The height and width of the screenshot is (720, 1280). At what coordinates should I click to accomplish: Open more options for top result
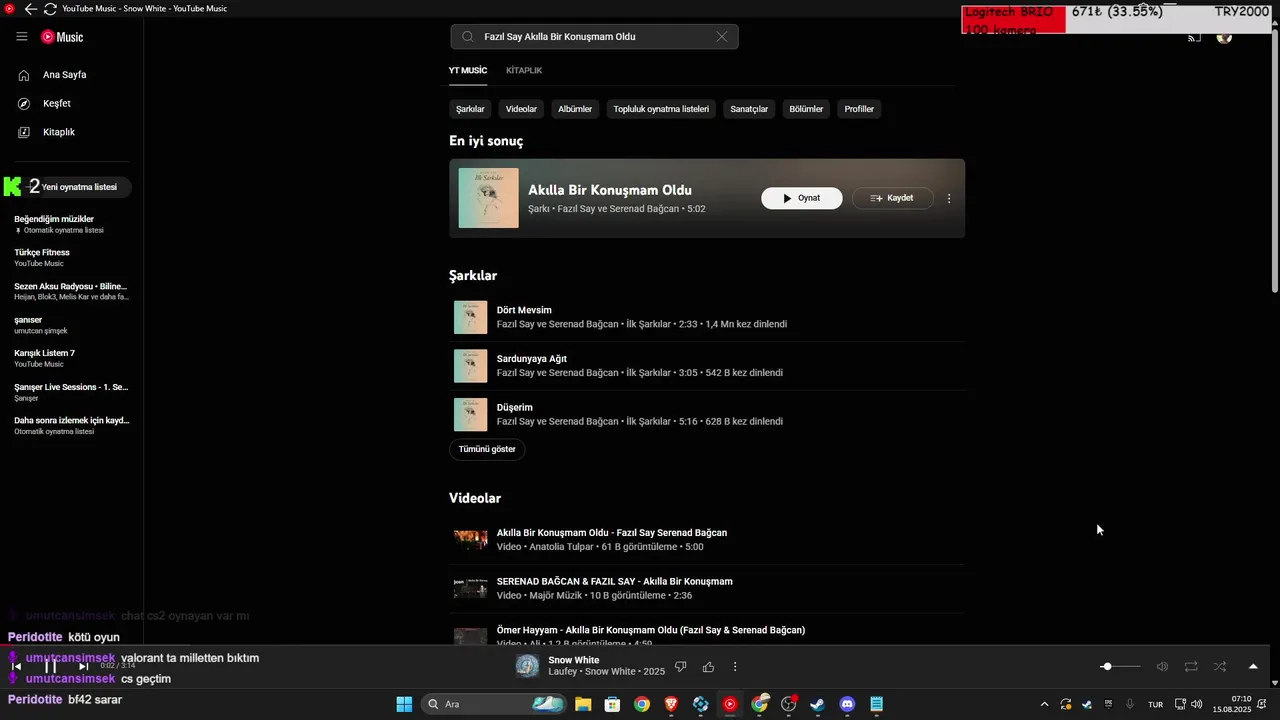tap(949, 198)
